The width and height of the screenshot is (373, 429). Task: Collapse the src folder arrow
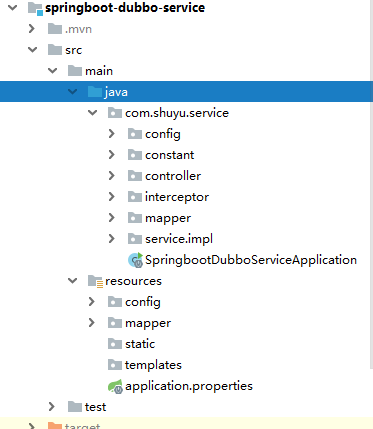(x=32, y=50)
